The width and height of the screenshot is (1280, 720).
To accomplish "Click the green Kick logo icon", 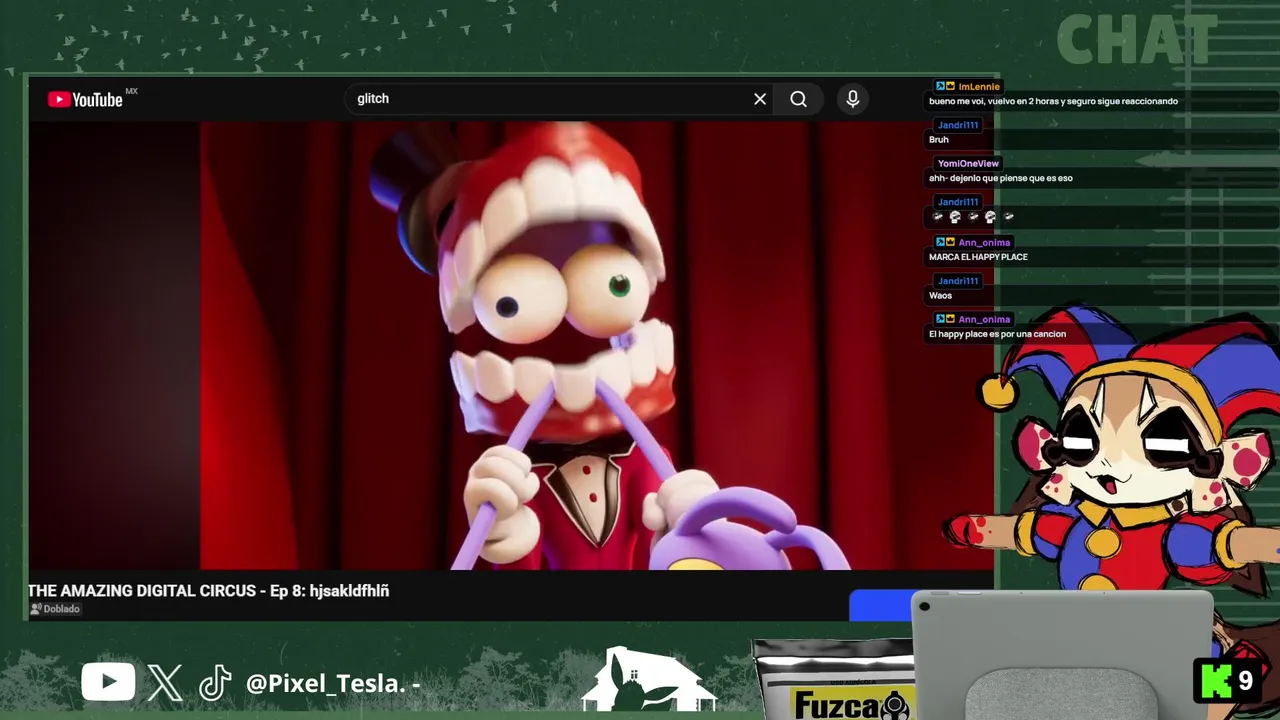I will (x=1215, y=681).
